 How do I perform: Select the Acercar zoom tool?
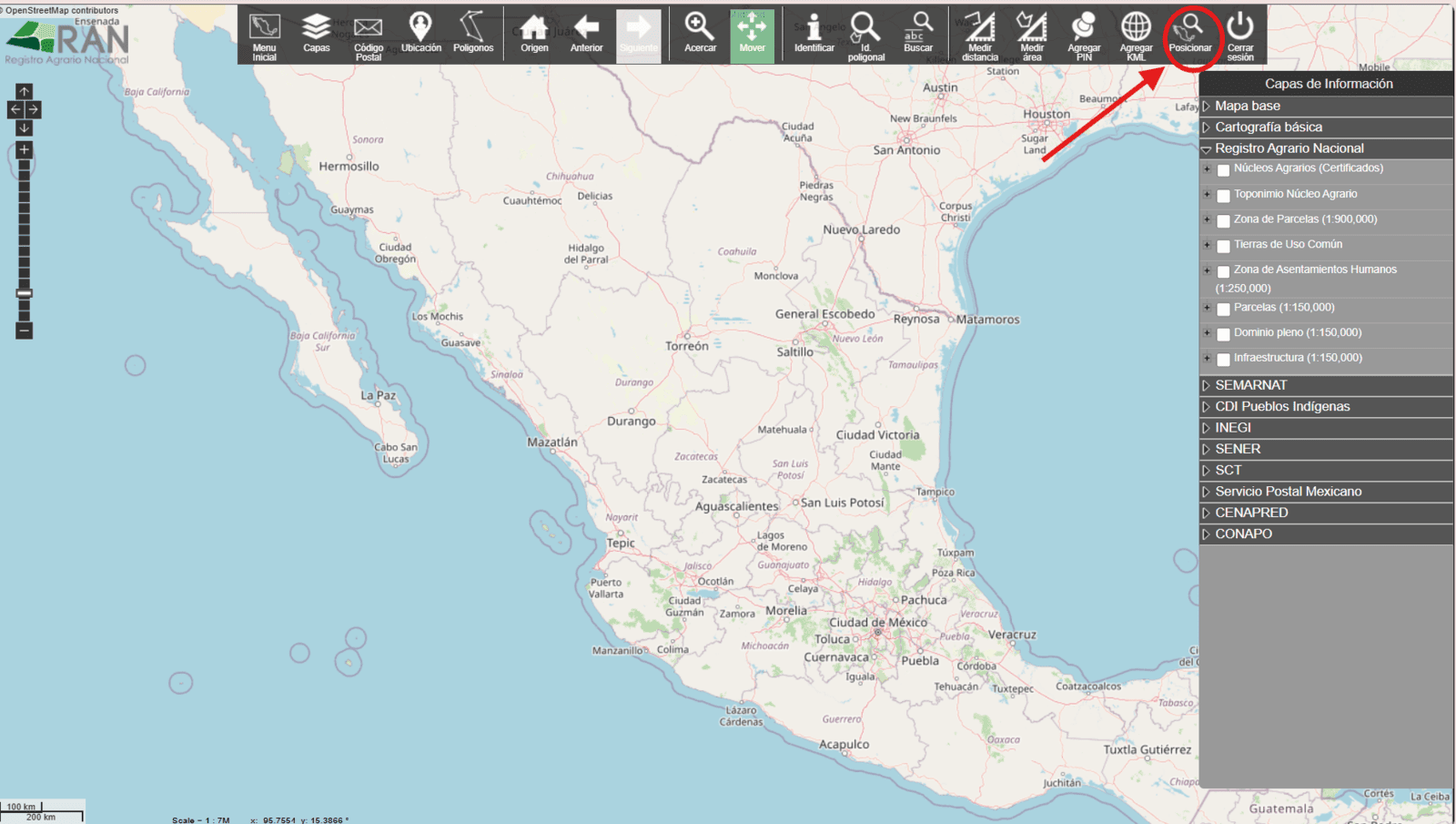(x=700, y=34)
